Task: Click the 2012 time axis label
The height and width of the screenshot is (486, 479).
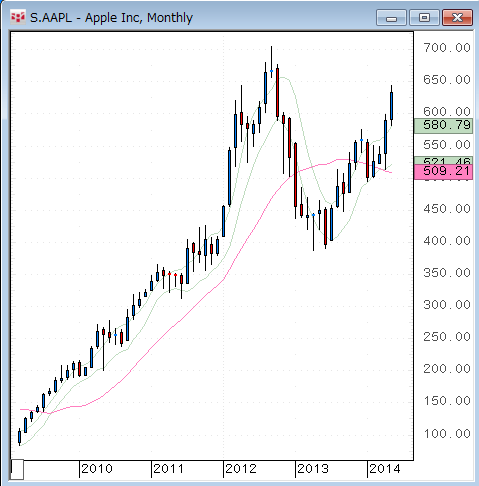Action: coord(241,469)
